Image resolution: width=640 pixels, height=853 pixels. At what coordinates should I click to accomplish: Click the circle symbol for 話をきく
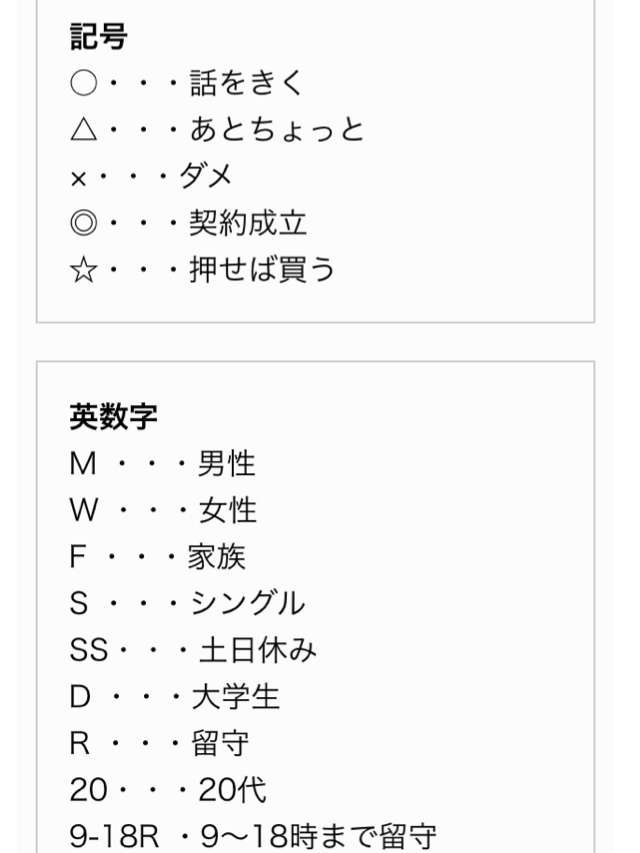(84, 83)
